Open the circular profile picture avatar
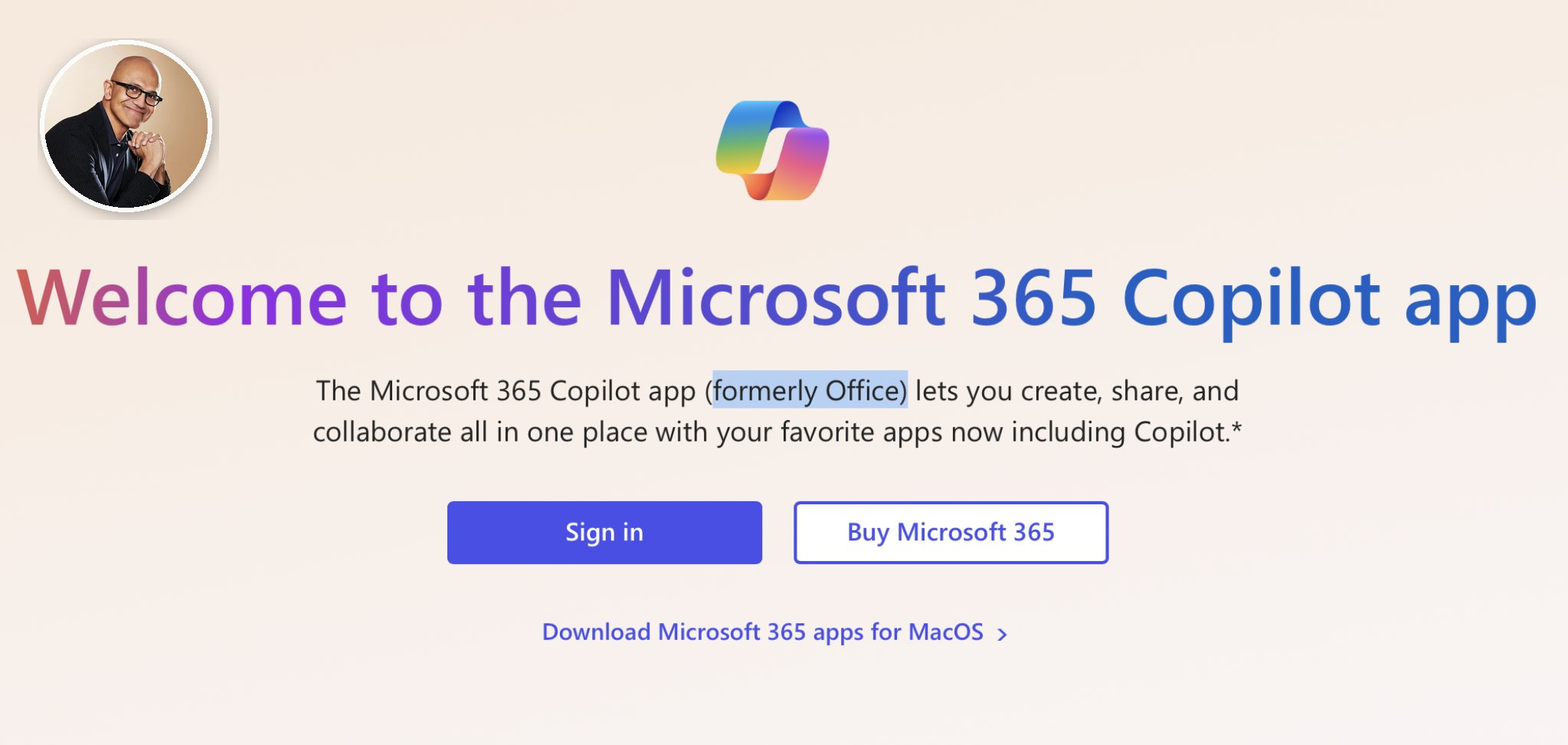The width and height of the screenshot is (1568, 745). point(126,126)
